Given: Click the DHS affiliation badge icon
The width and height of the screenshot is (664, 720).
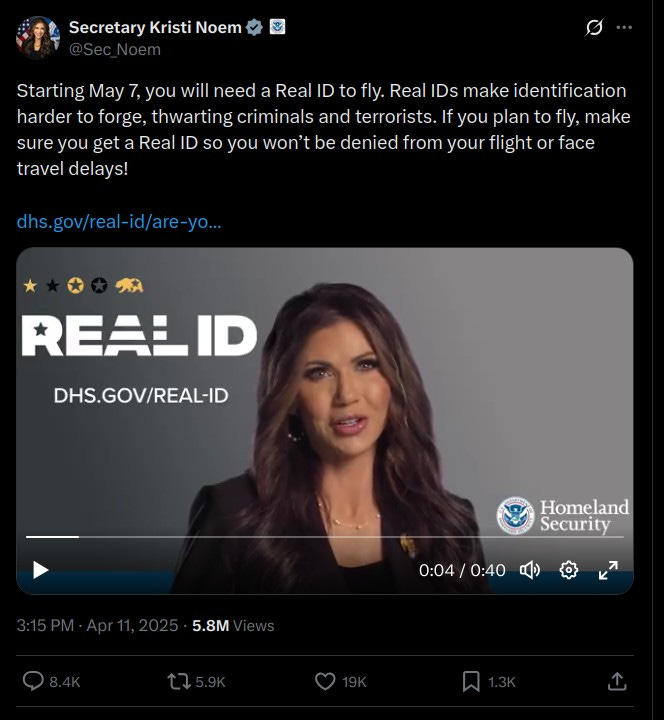Looking at the screenshot, I should [277, 27].
